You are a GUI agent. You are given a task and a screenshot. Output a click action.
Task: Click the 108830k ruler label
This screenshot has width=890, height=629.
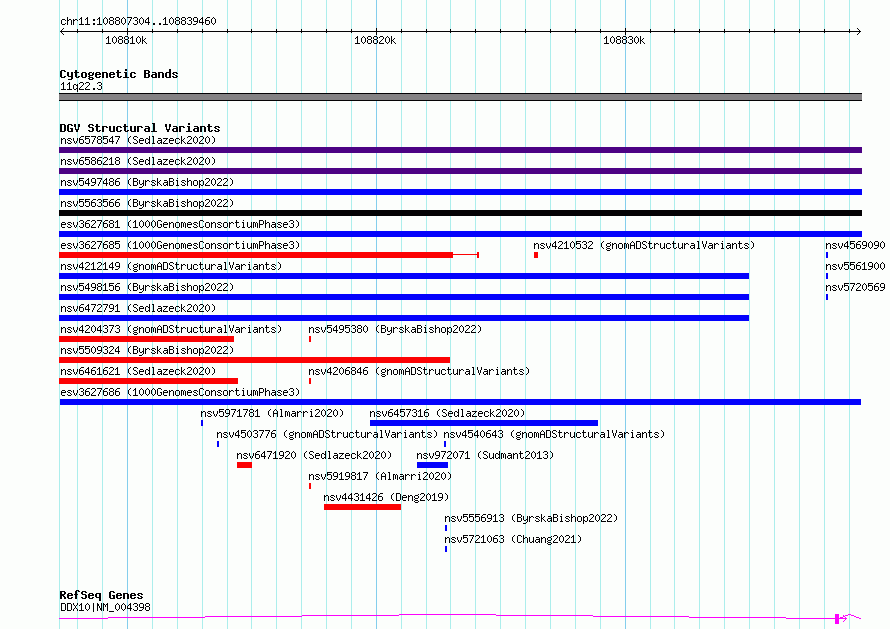click(624, 40)
